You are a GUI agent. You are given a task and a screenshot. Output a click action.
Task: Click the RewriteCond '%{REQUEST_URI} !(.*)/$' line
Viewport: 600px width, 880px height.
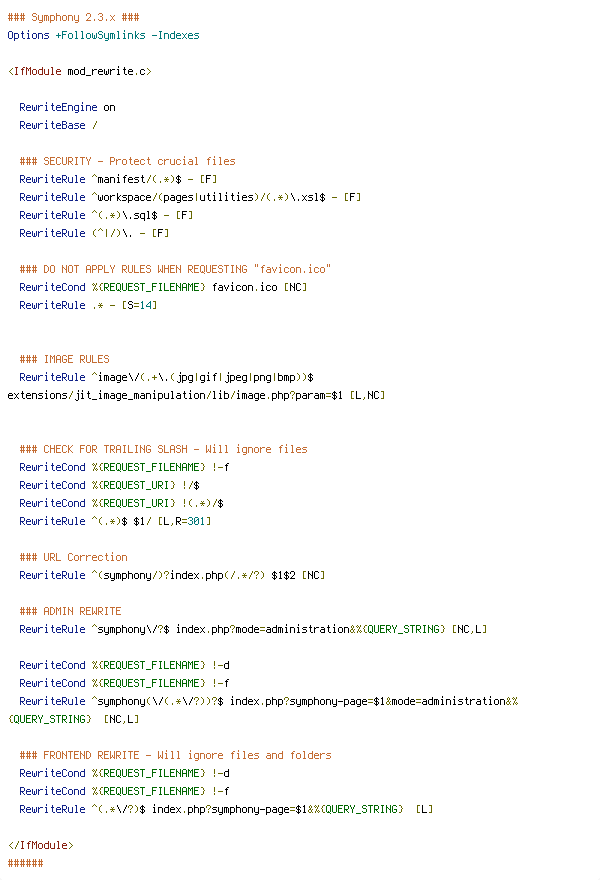tap(121, 503)
